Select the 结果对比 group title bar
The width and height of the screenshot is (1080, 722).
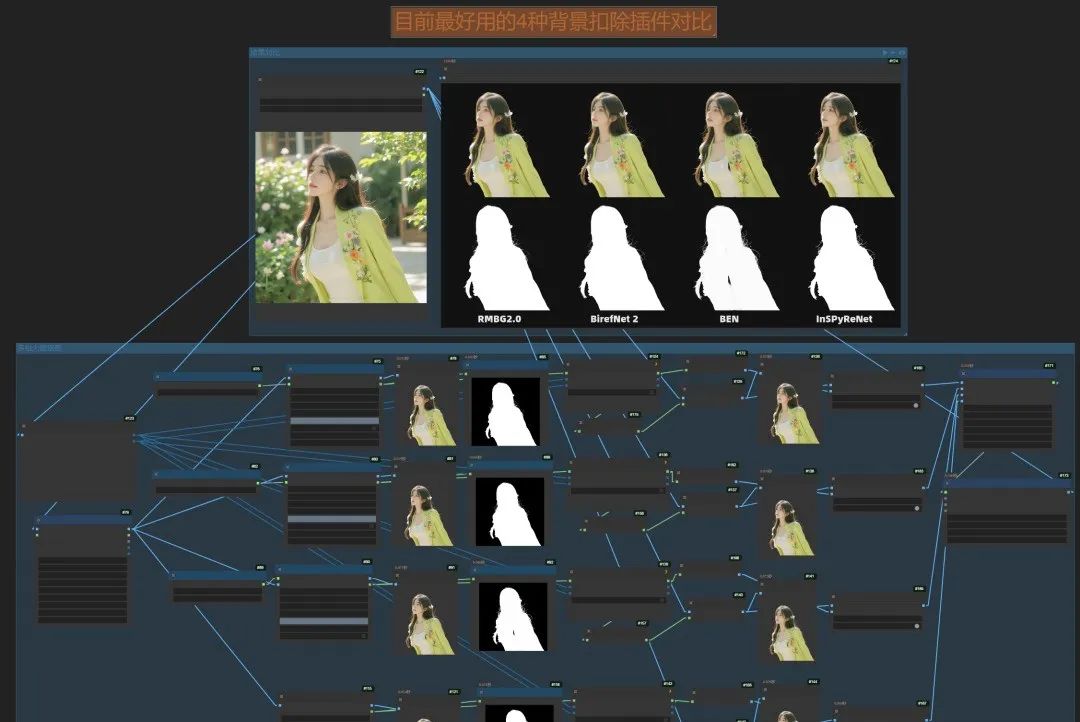578,52
